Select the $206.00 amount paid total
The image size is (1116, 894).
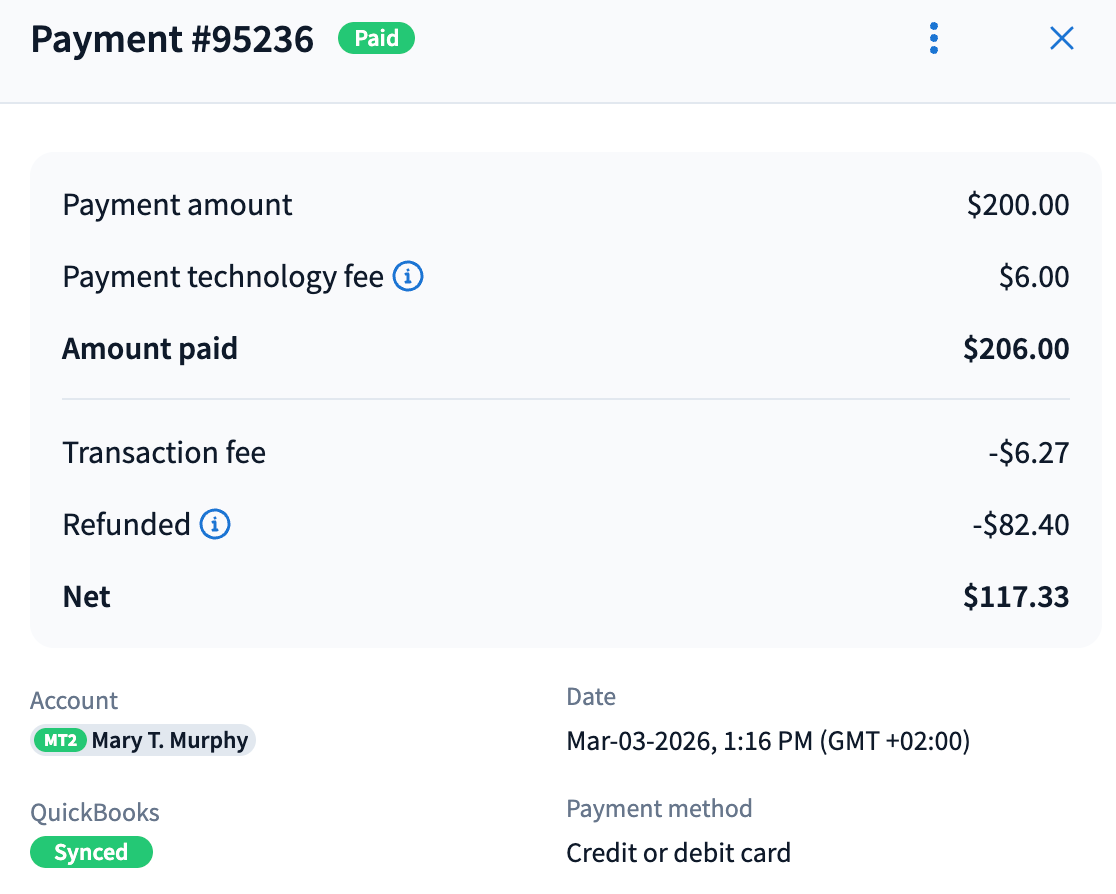point(1016,349)
